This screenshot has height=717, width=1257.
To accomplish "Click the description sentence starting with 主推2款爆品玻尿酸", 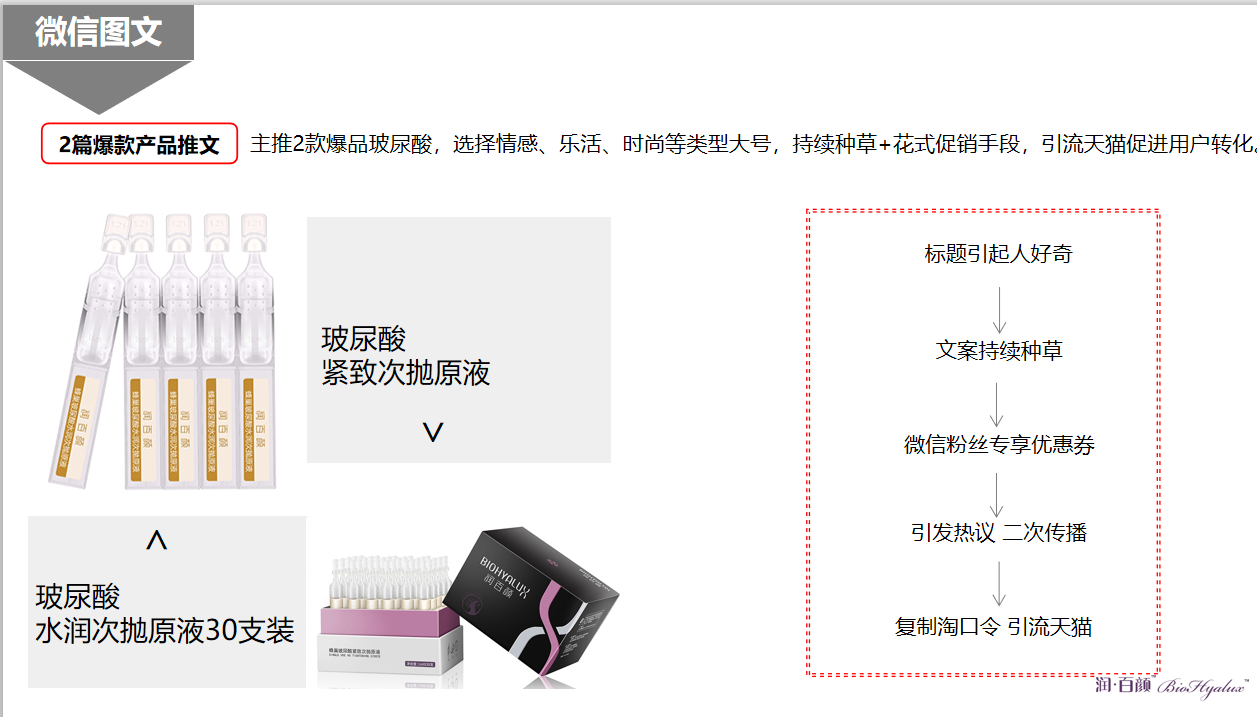I will tap(752, 144).
